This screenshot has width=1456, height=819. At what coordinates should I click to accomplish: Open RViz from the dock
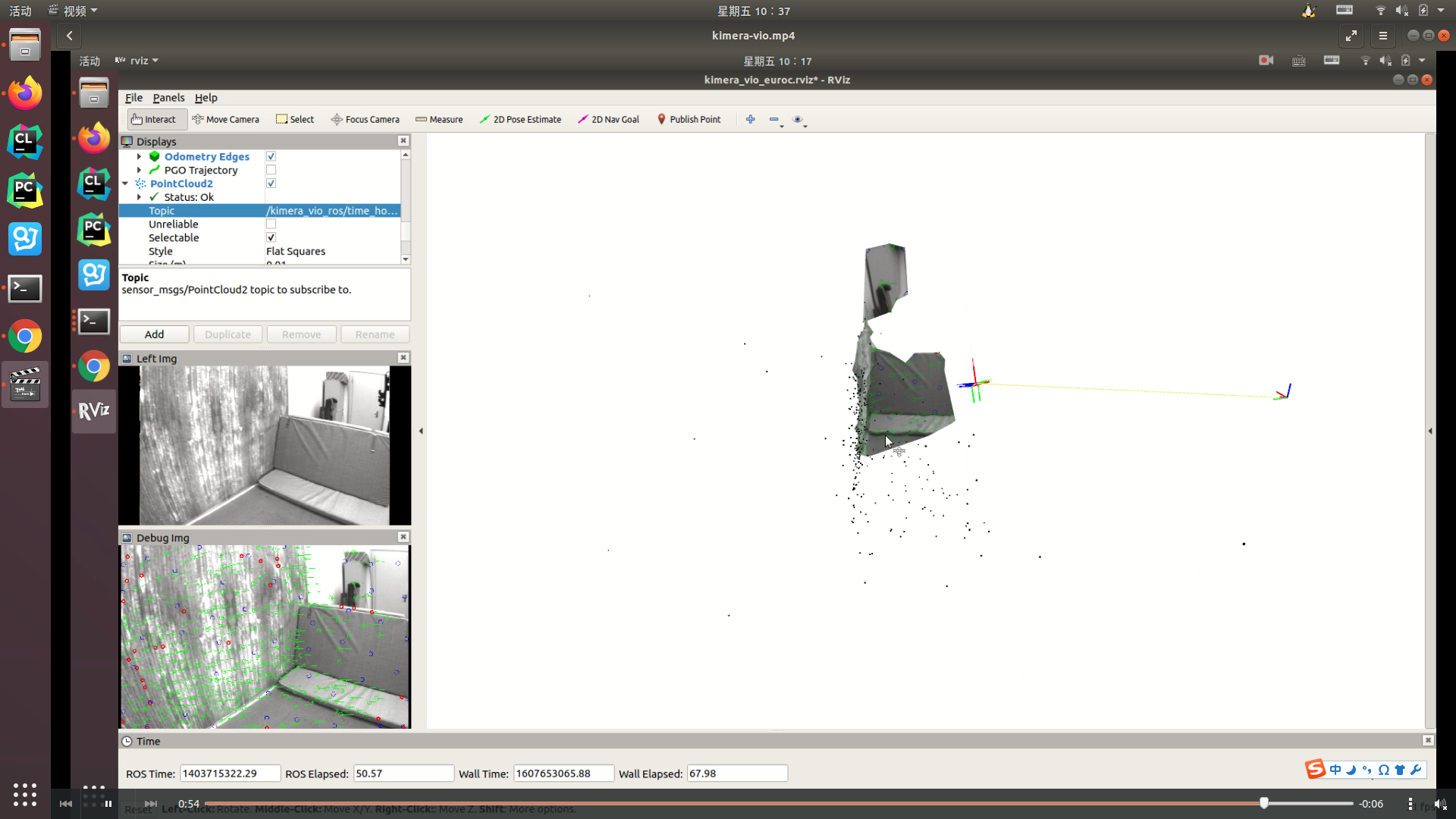[94, 411]
